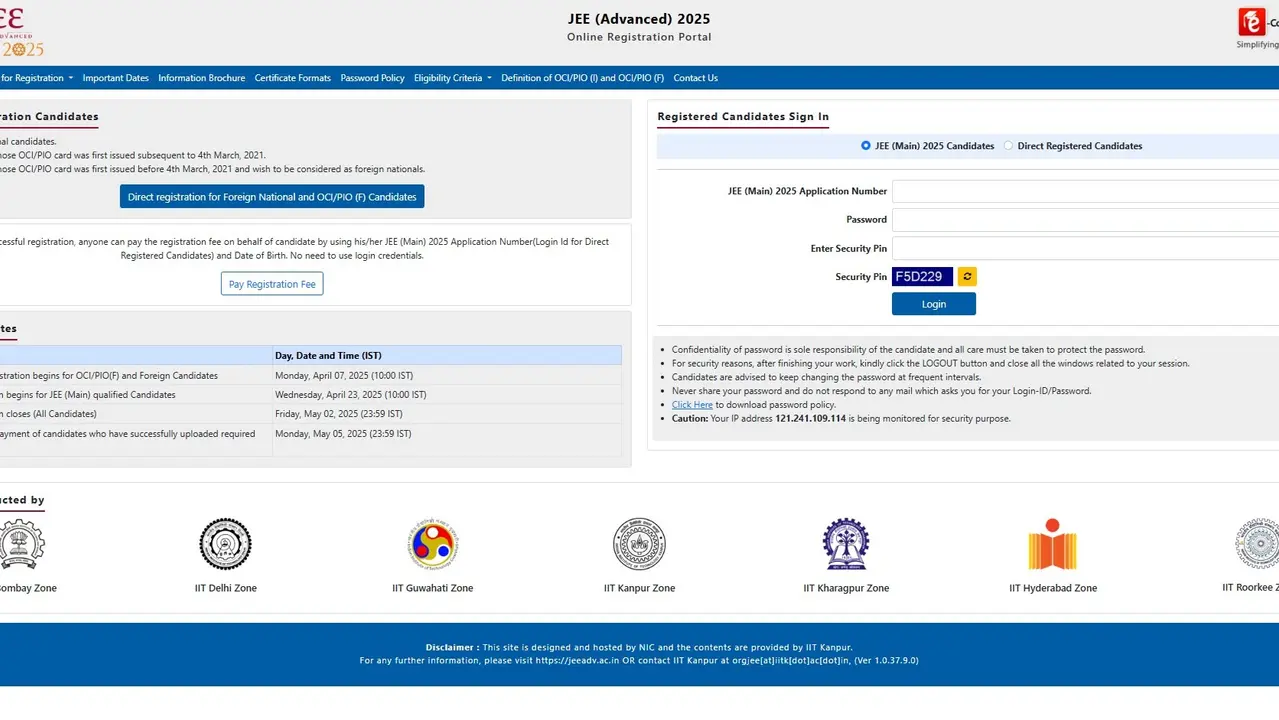Refresh the Security Pin code
The image size is (1279, 720).
point(965,276)
